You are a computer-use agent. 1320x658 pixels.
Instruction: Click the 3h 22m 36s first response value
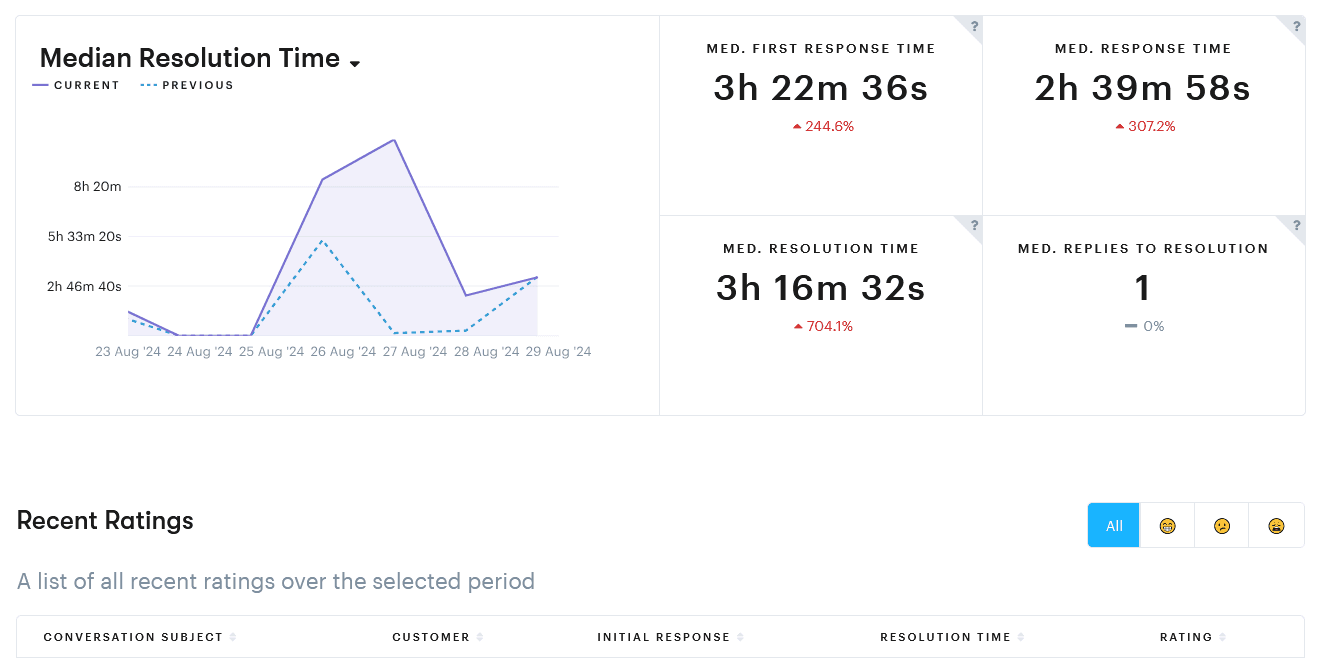point(821,89)
